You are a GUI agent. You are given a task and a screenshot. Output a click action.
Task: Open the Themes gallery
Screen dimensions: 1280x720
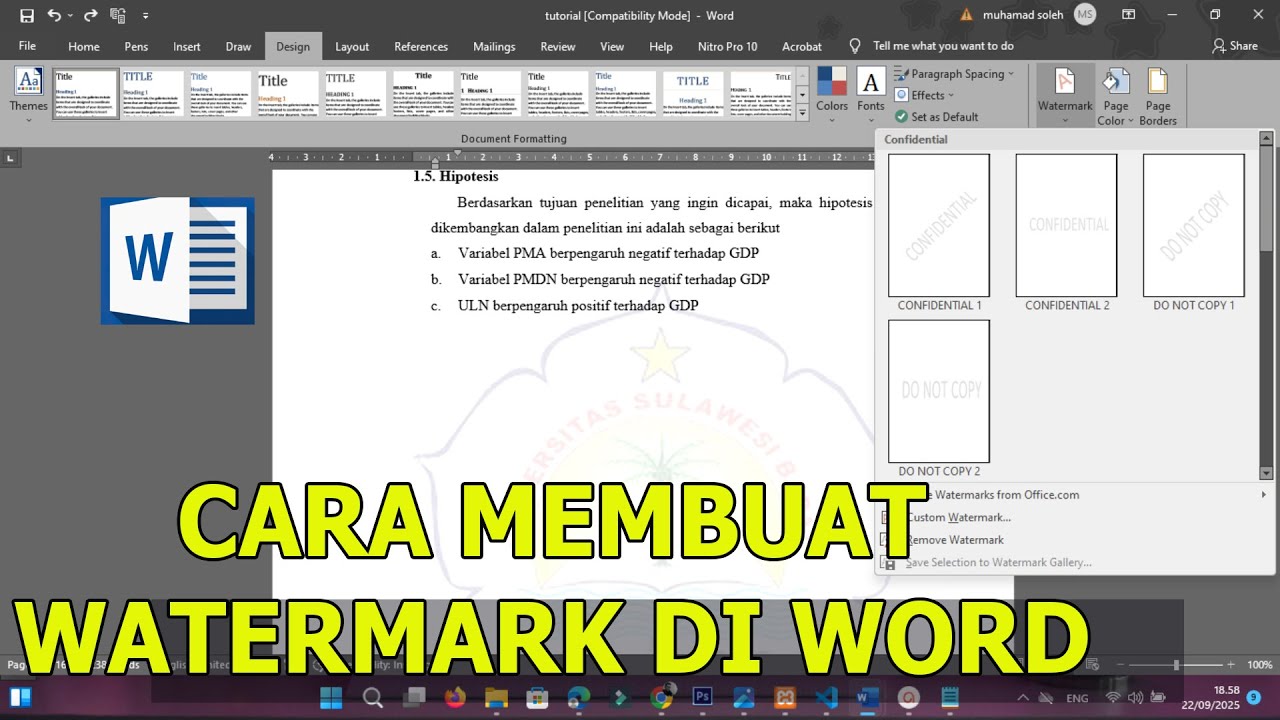click(28, 92)
